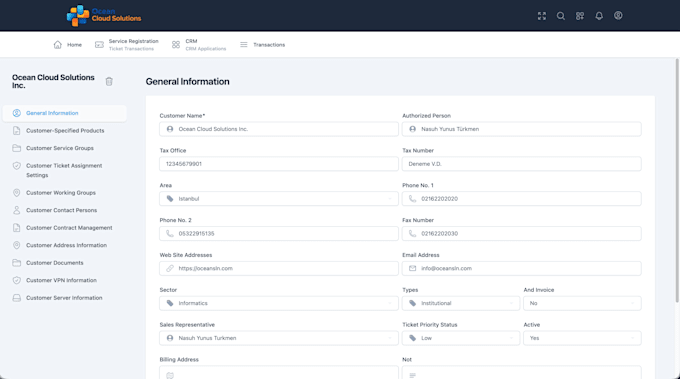Click the Service Registration ticket icon

point(99,45)
